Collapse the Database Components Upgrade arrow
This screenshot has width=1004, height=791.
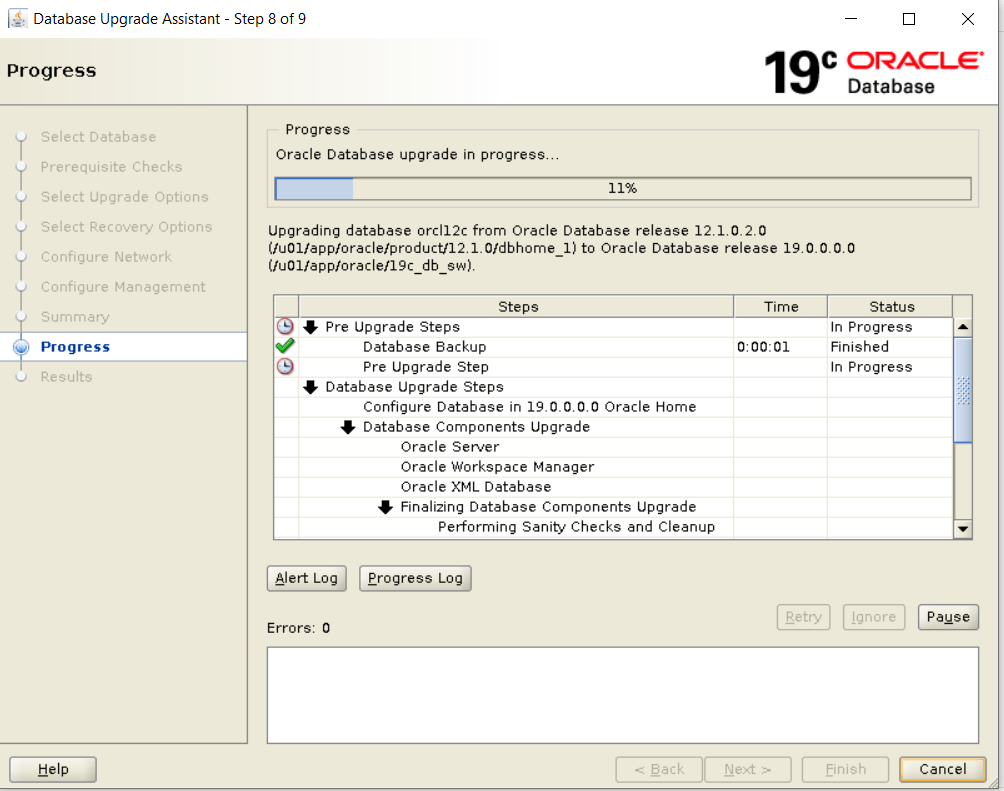coord(348,427)
